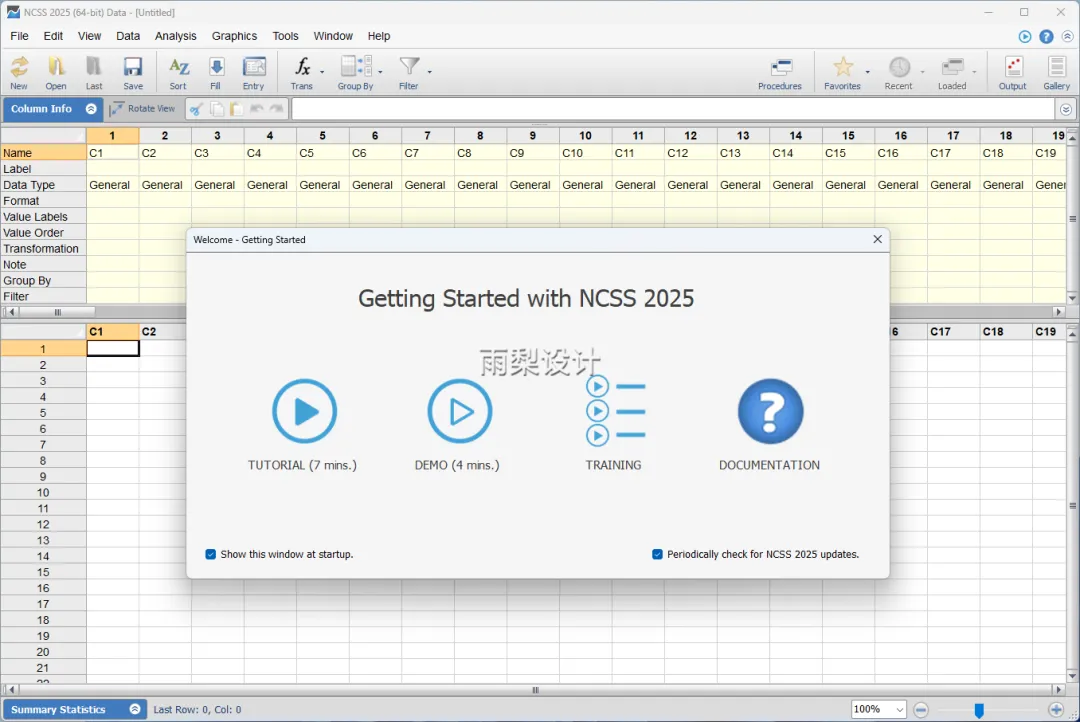Expand the Summary Statistics panel
The image size is (1080, 722).
(135, 709)
